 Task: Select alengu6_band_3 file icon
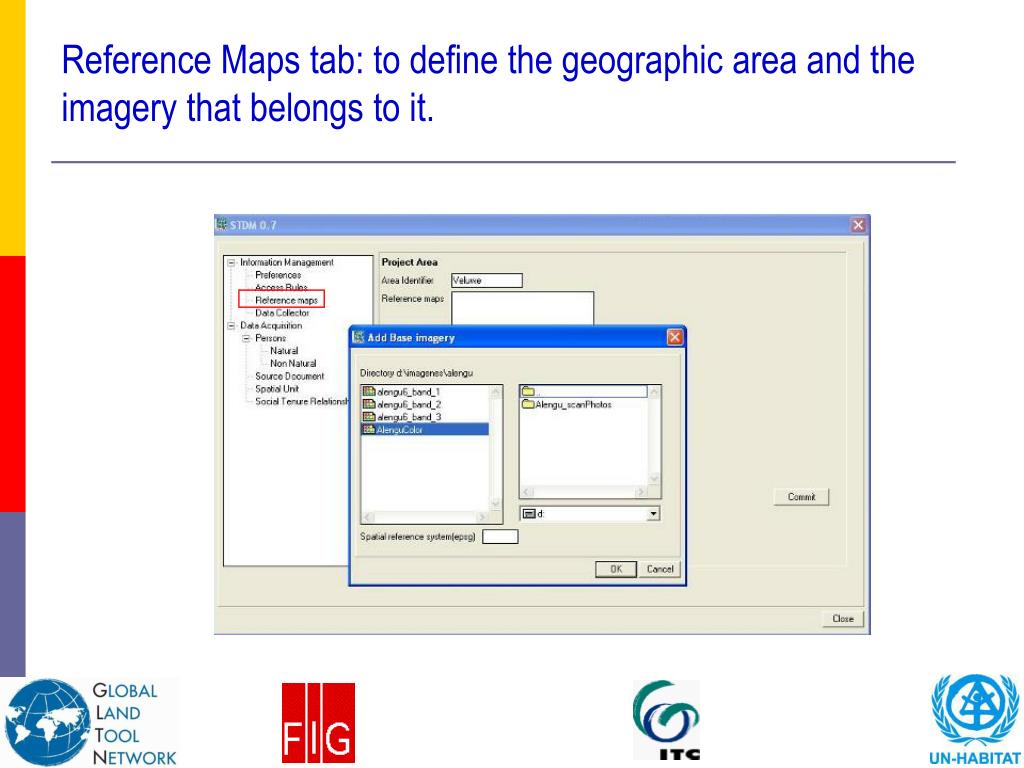[369, 417]
